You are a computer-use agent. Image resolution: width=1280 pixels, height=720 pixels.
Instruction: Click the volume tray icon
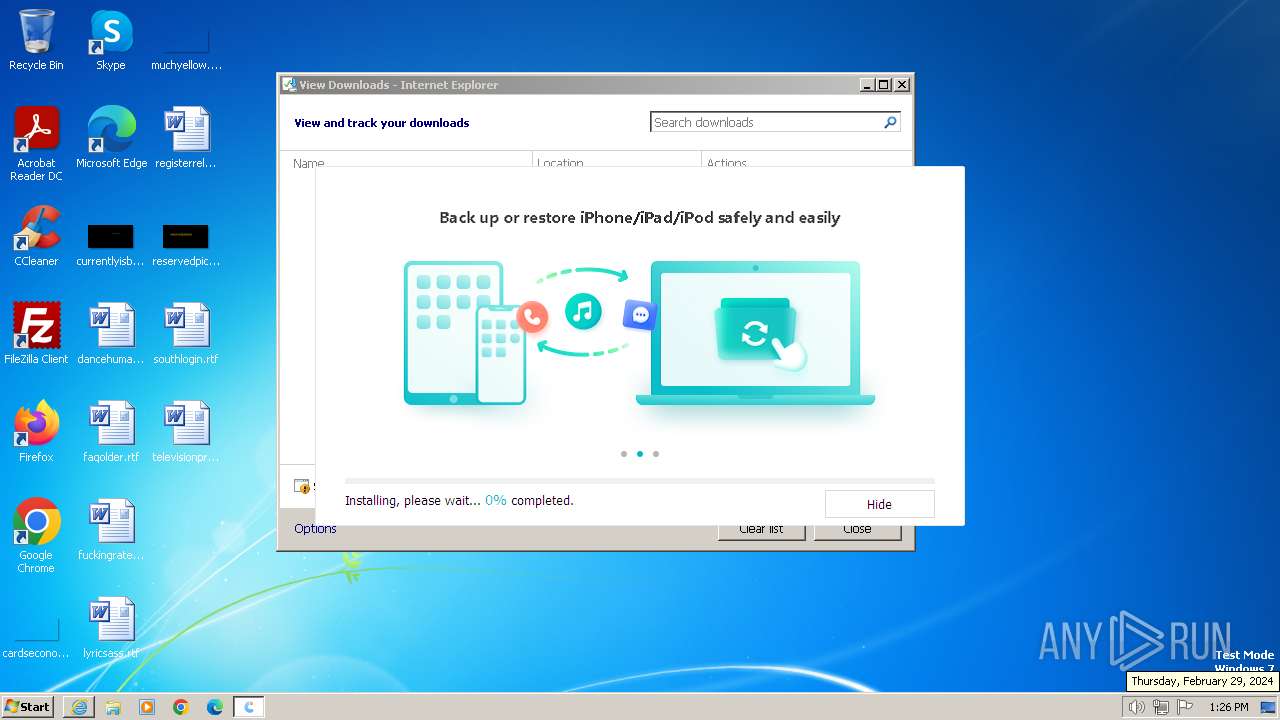(x=1136, y=707)
